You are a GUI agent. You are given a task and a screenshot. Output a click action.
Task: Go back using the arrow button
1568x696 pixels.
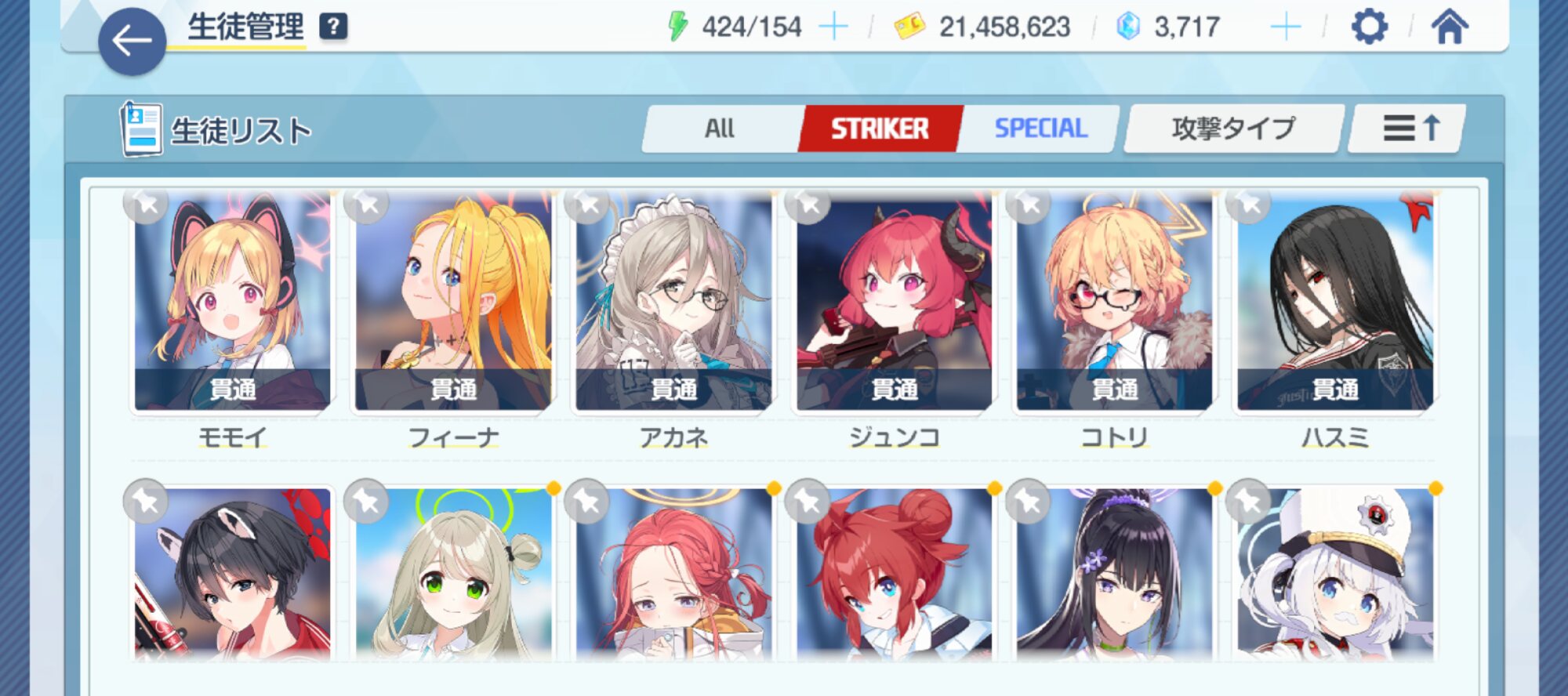[132, 42]
